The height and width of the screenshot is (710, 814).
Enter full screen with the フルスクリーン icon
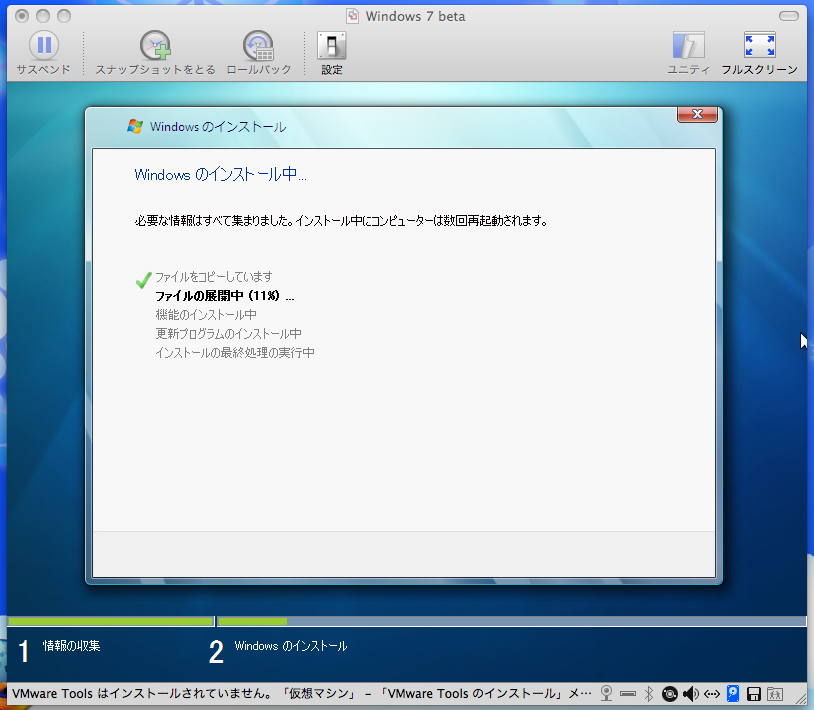(x=759, y=46)
